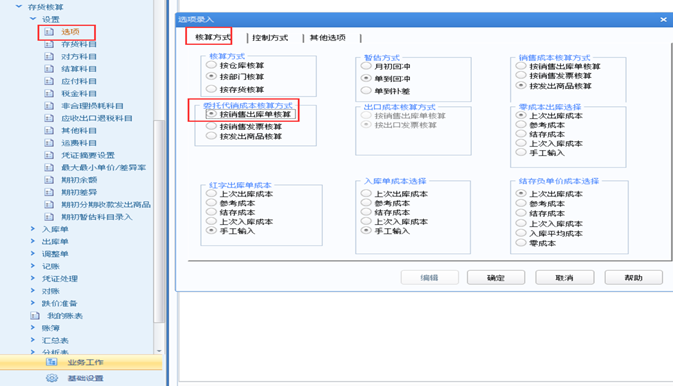Click the icon next to 存货科目

(x=49, y=44)
